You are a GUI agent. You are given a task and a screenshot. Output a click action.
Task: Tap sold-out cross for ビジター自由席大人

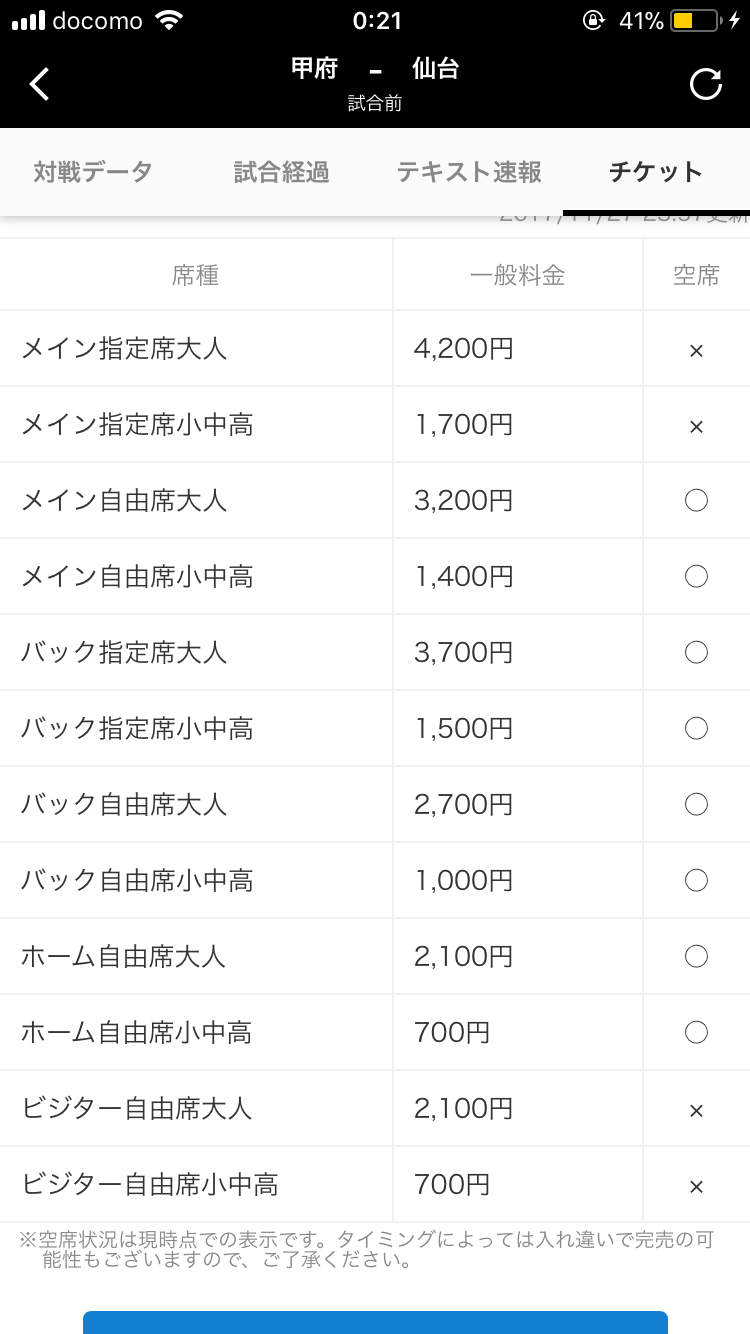(x=696, y=1110)
